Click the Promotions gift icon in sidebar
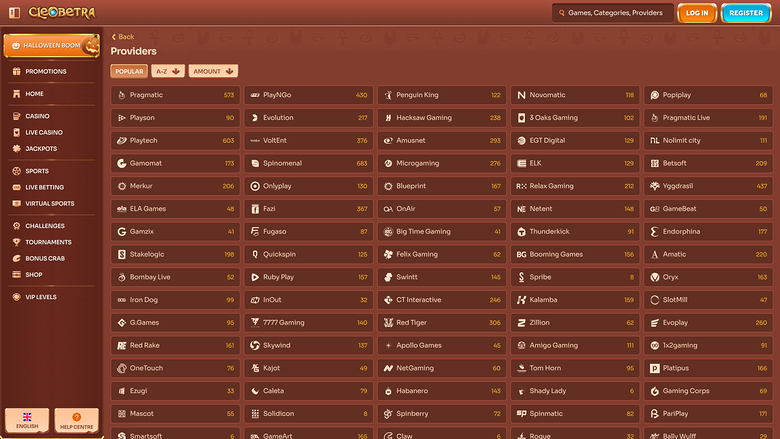Image resolution: width=780 pixels, height=439 pixels. pyautogui.click(x=16, y=72)
